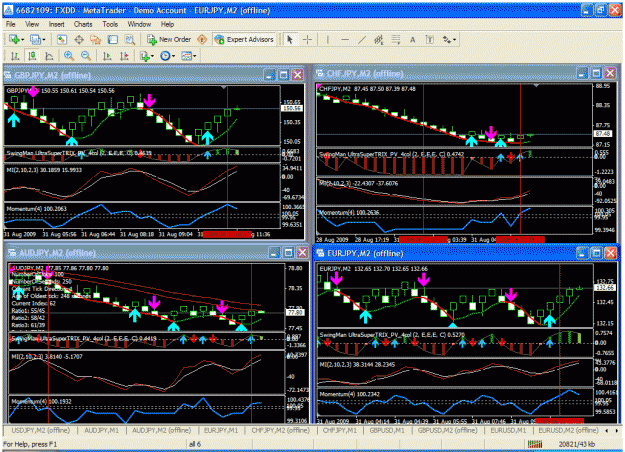Screen dimensions: 625x452
Task: Switch chart to Candlesticks mode
Action: click(32, 56)
